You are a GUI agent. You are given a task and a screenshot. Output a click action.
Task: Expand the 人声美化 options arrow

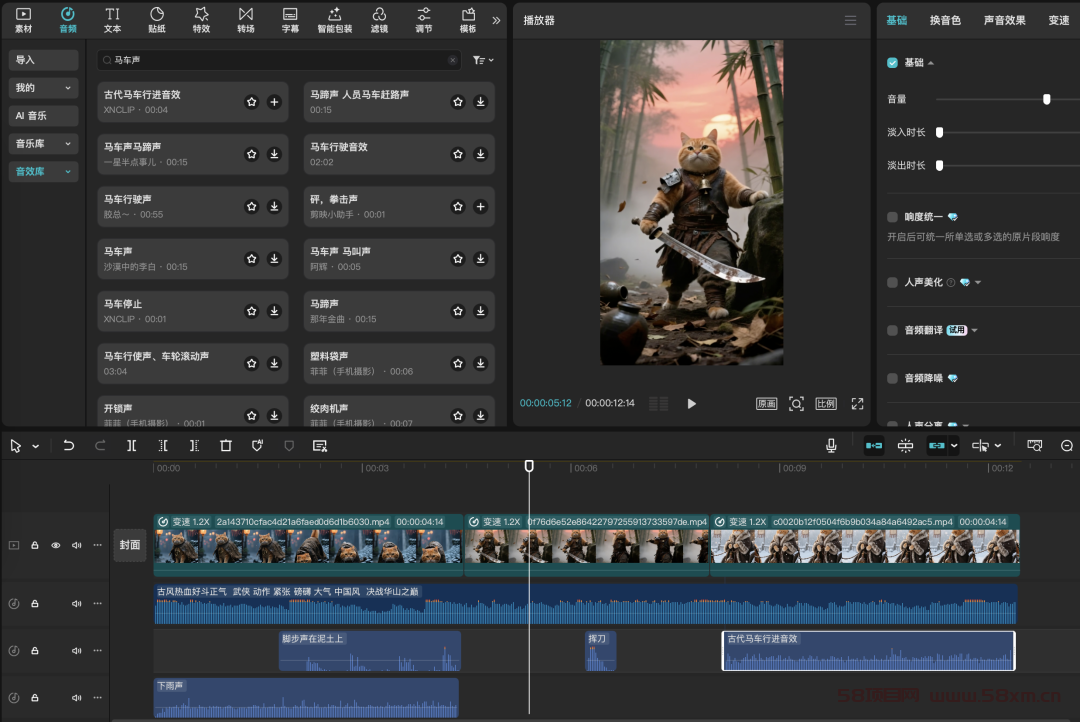point(978,282)
